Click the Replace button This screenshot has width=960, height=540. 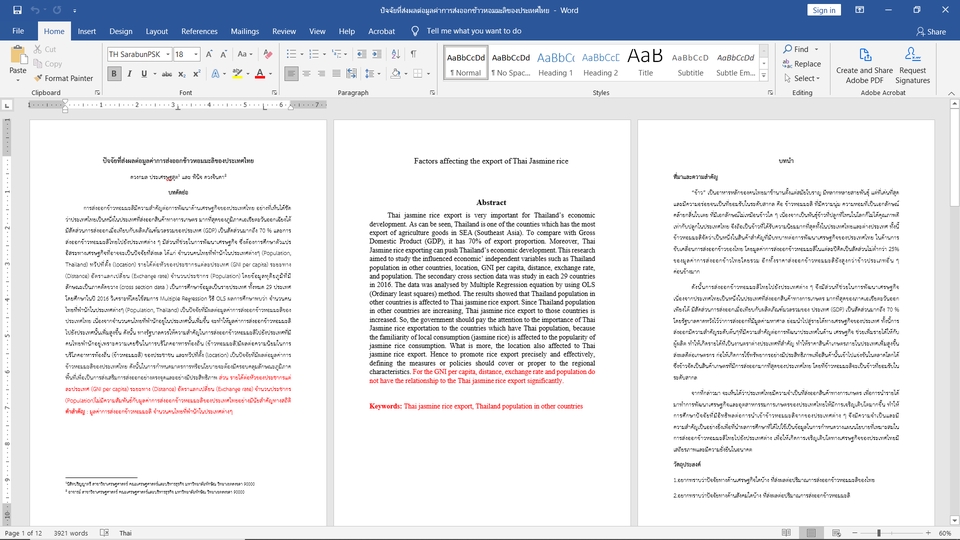(x=801, y=64)
